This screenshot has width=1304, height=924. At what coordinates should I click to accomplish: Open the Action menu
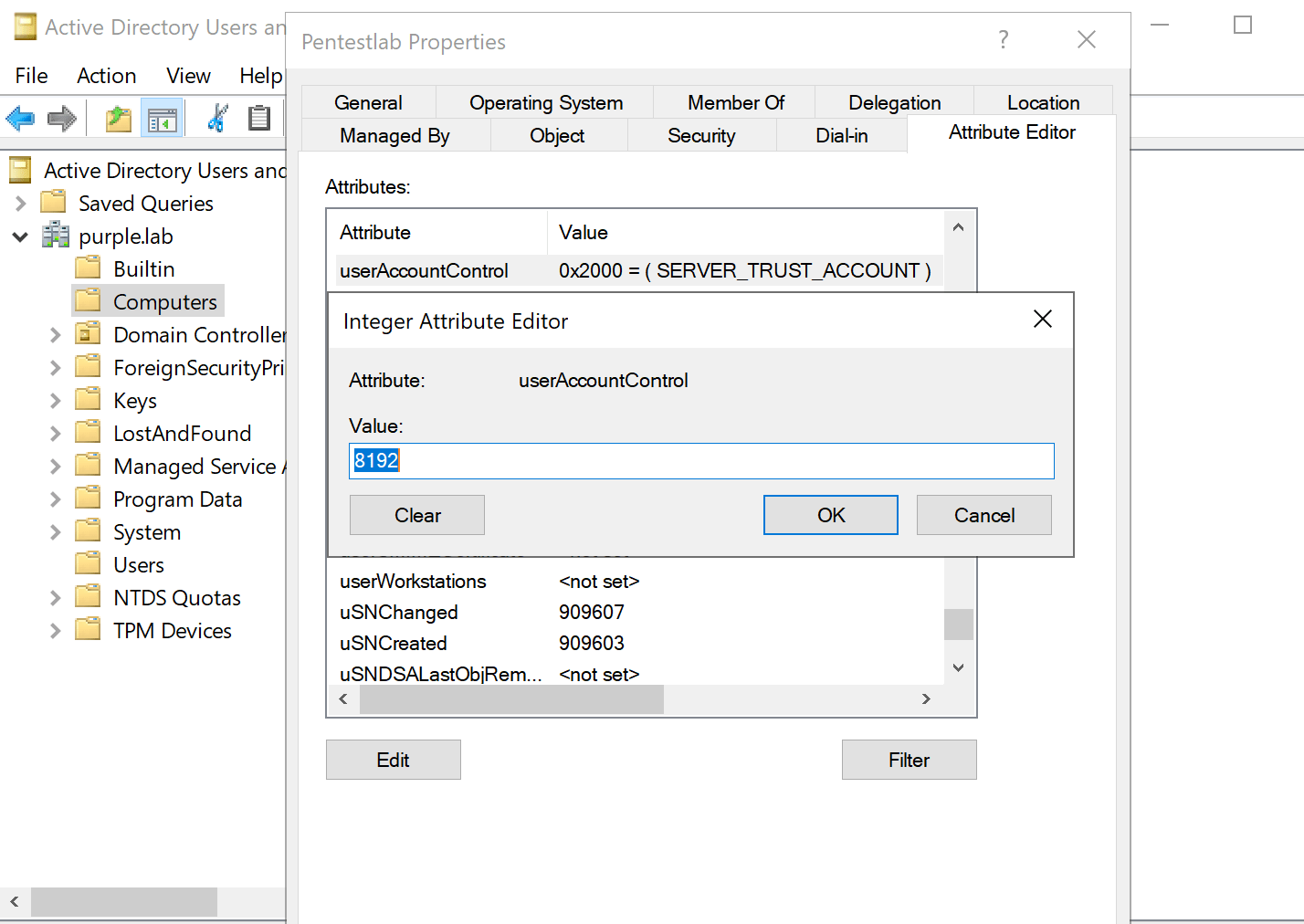pos(106,75)
